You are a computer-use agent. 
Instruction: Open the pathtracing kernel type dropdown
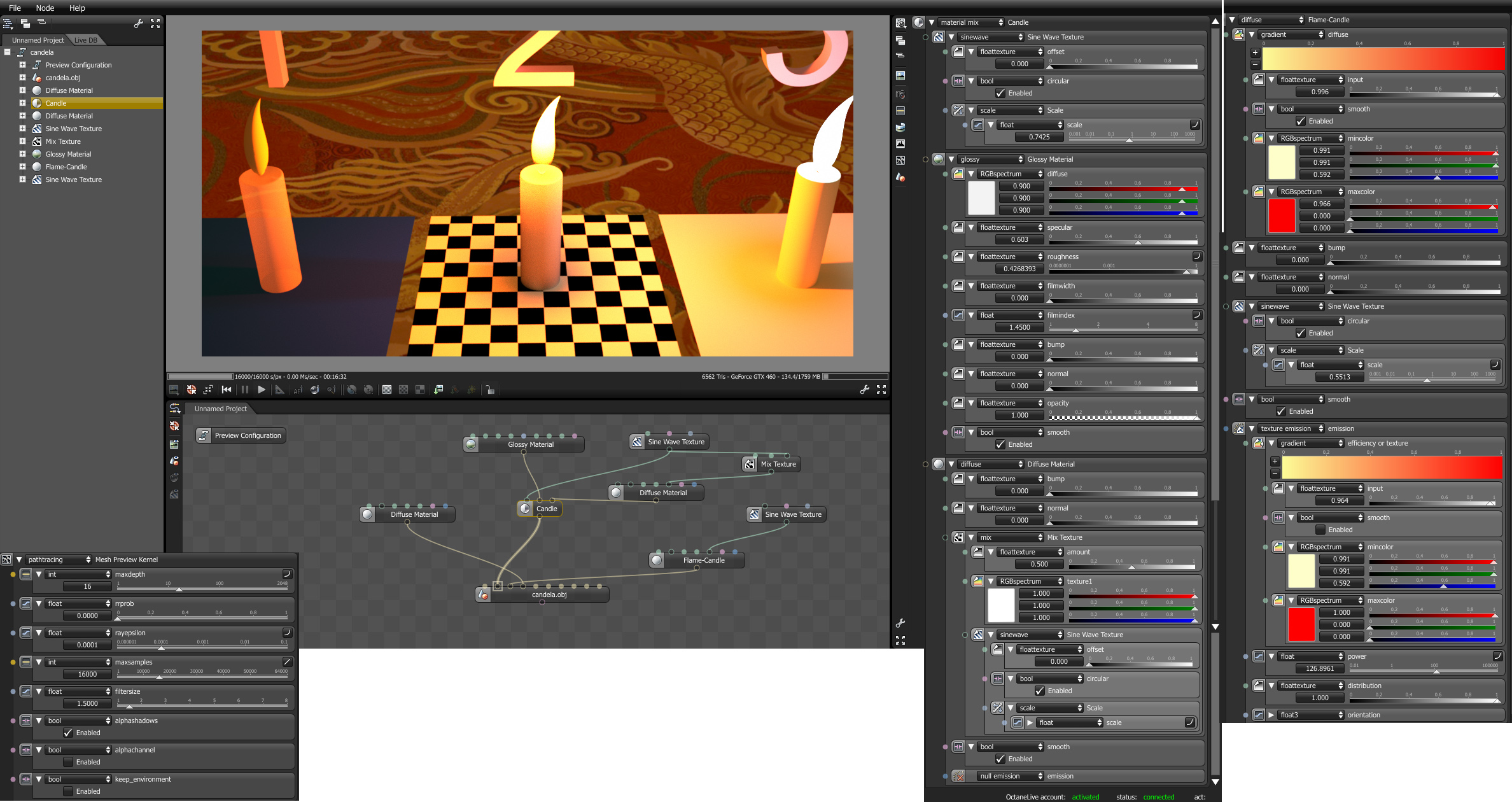coord(59,559)
